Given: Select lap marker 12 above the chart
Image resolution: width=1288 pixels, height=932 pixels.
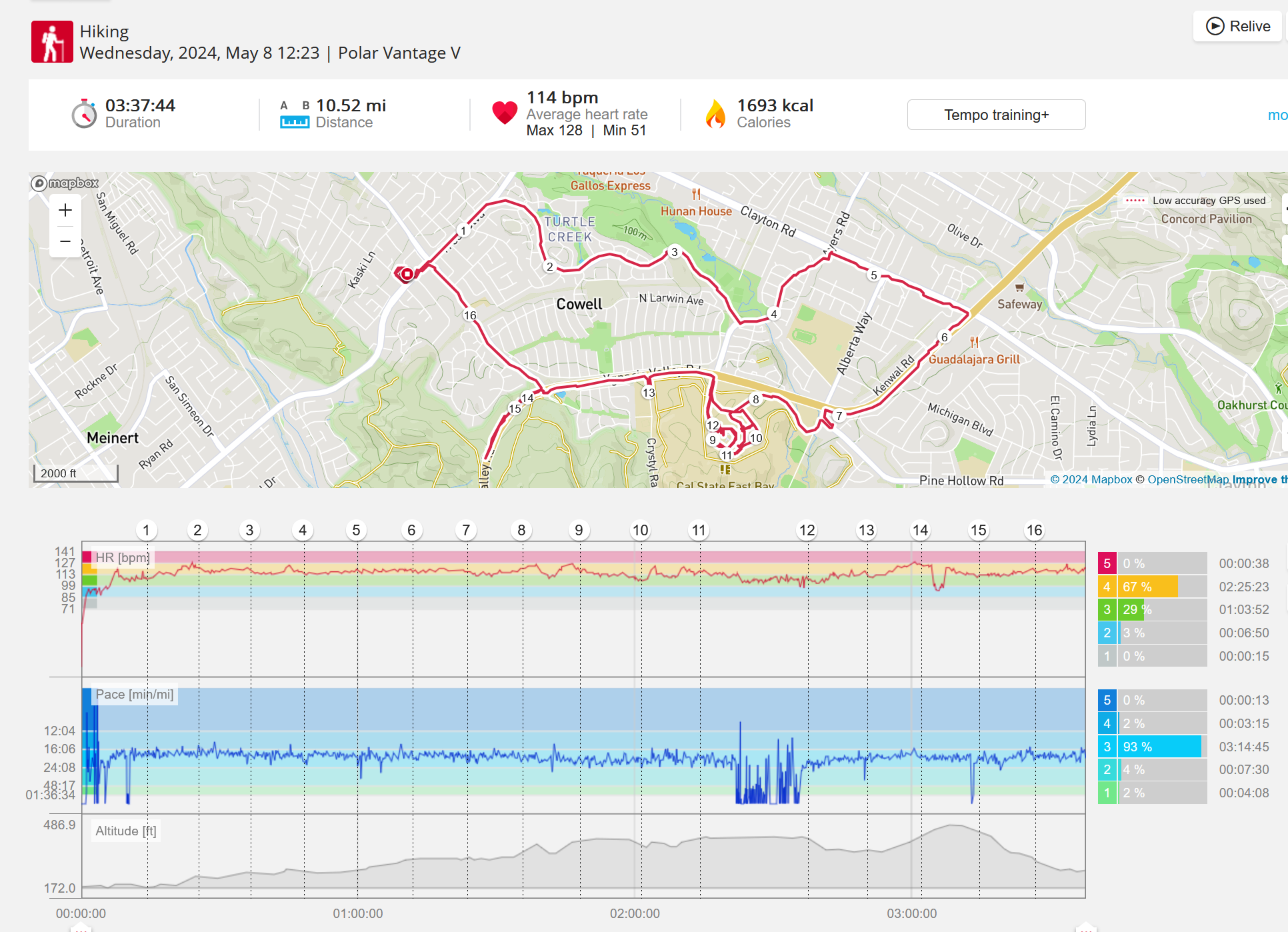Looking at the screenshot, I should click(x=807, y=530).
